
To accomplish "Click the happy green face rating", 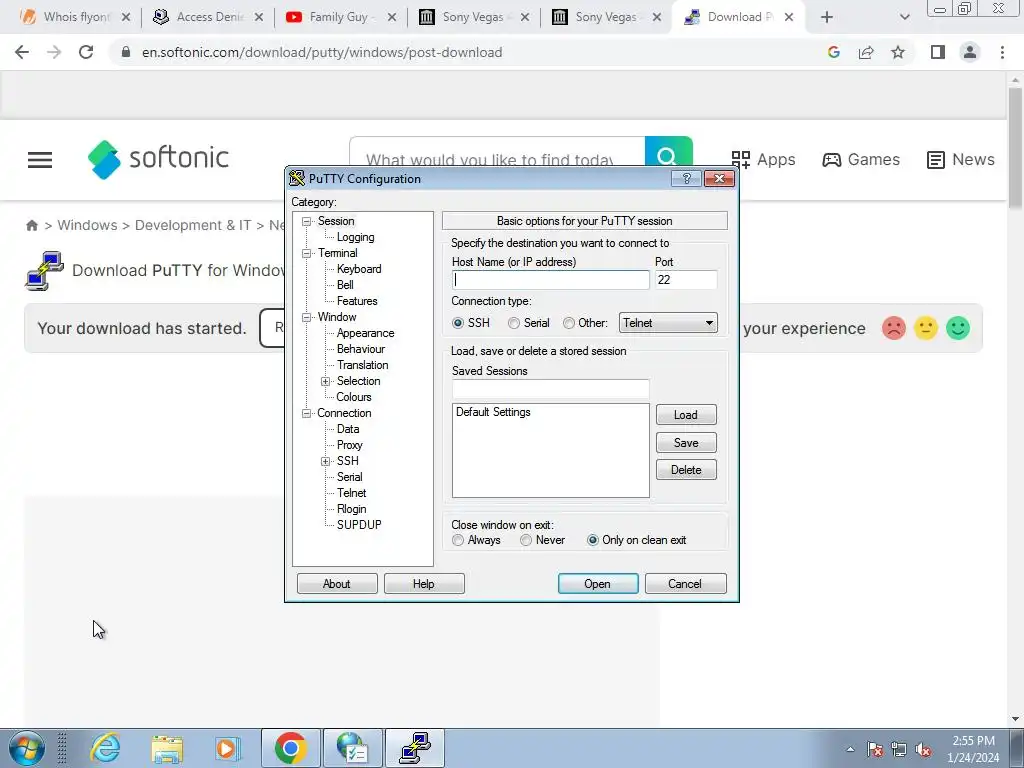I will [957, 328].
